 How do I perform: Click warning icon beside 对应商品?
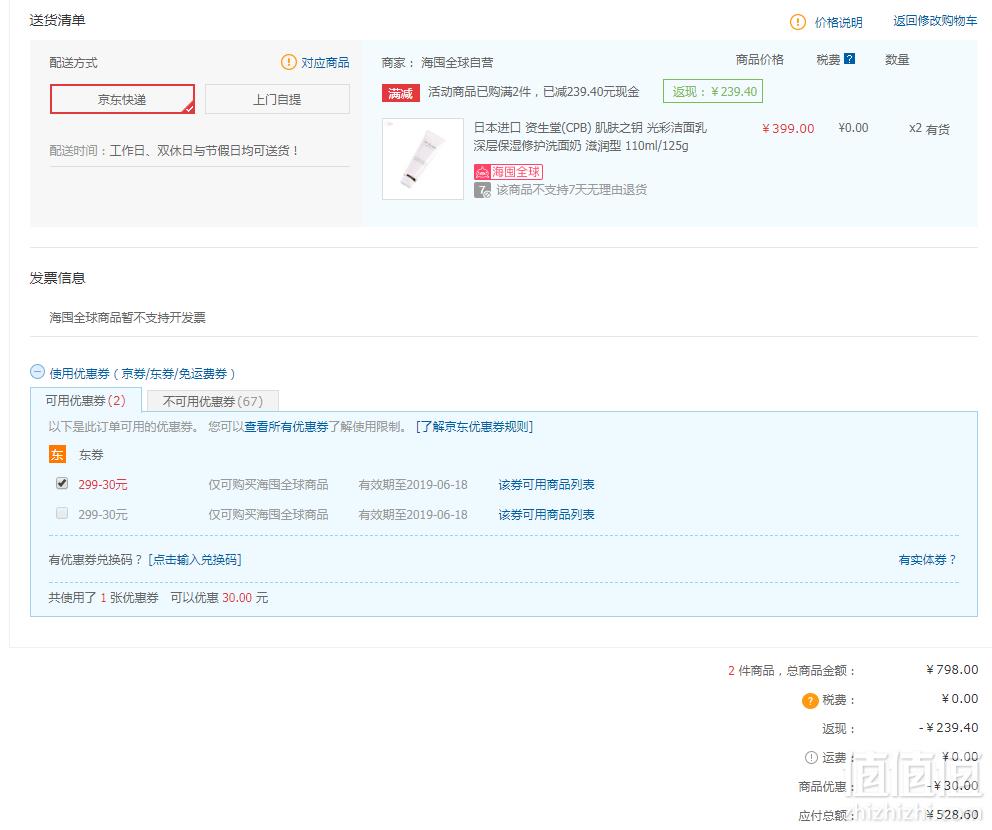[288, 62]
